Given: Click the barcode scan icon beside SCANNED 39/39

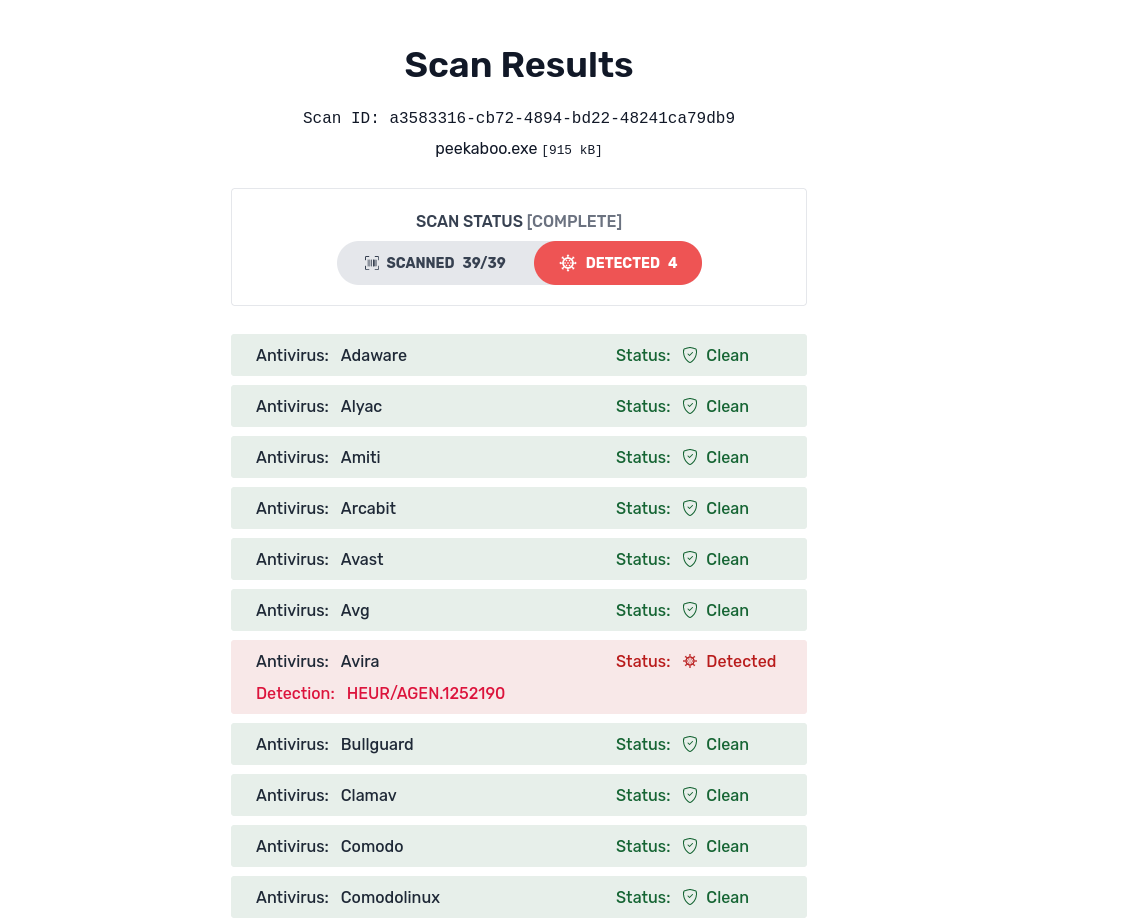Looking at the screenshot, I should click(x=371, y=262).
